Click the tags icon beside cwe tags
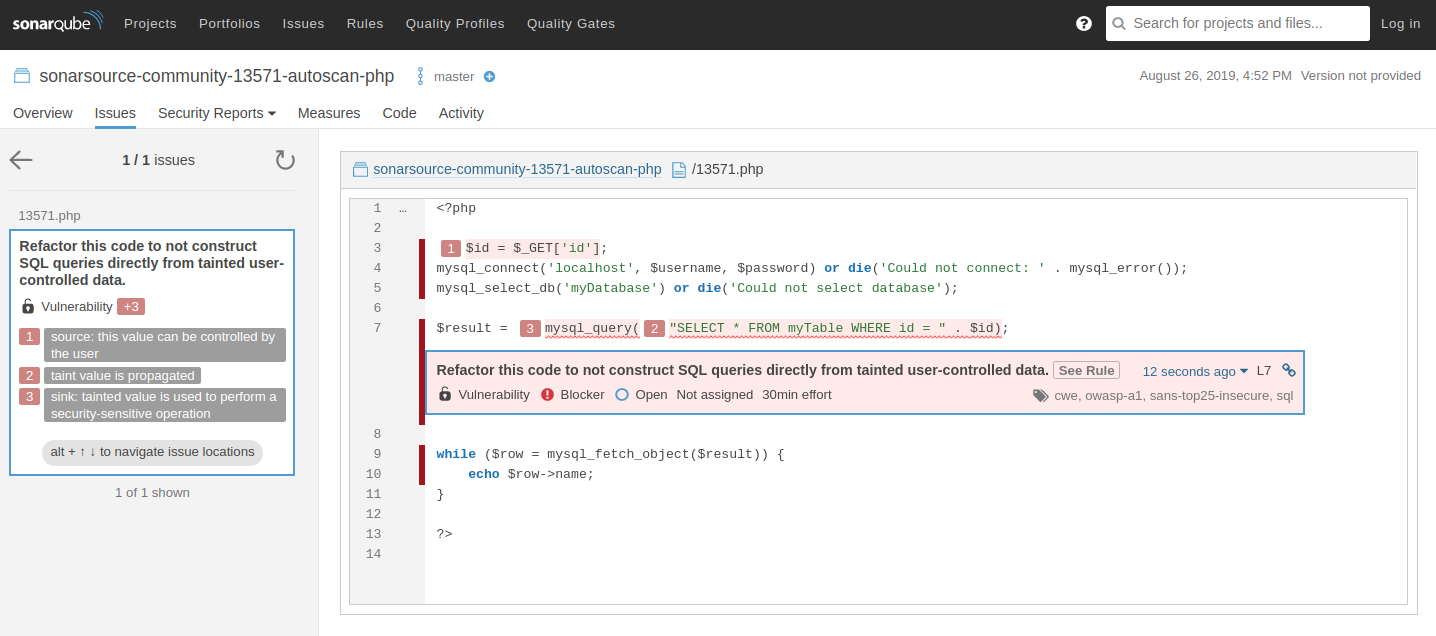The image size is (1436, 636). pyautogui.click(x=1041, y=395)
